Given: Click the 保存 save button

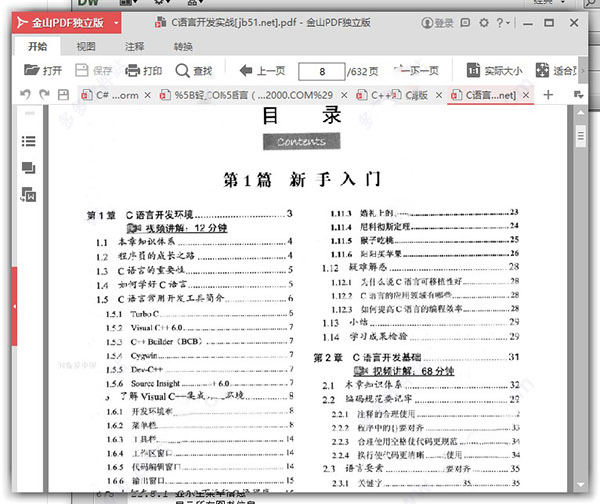Looking at the screenshot, I should tap(93, 71).
